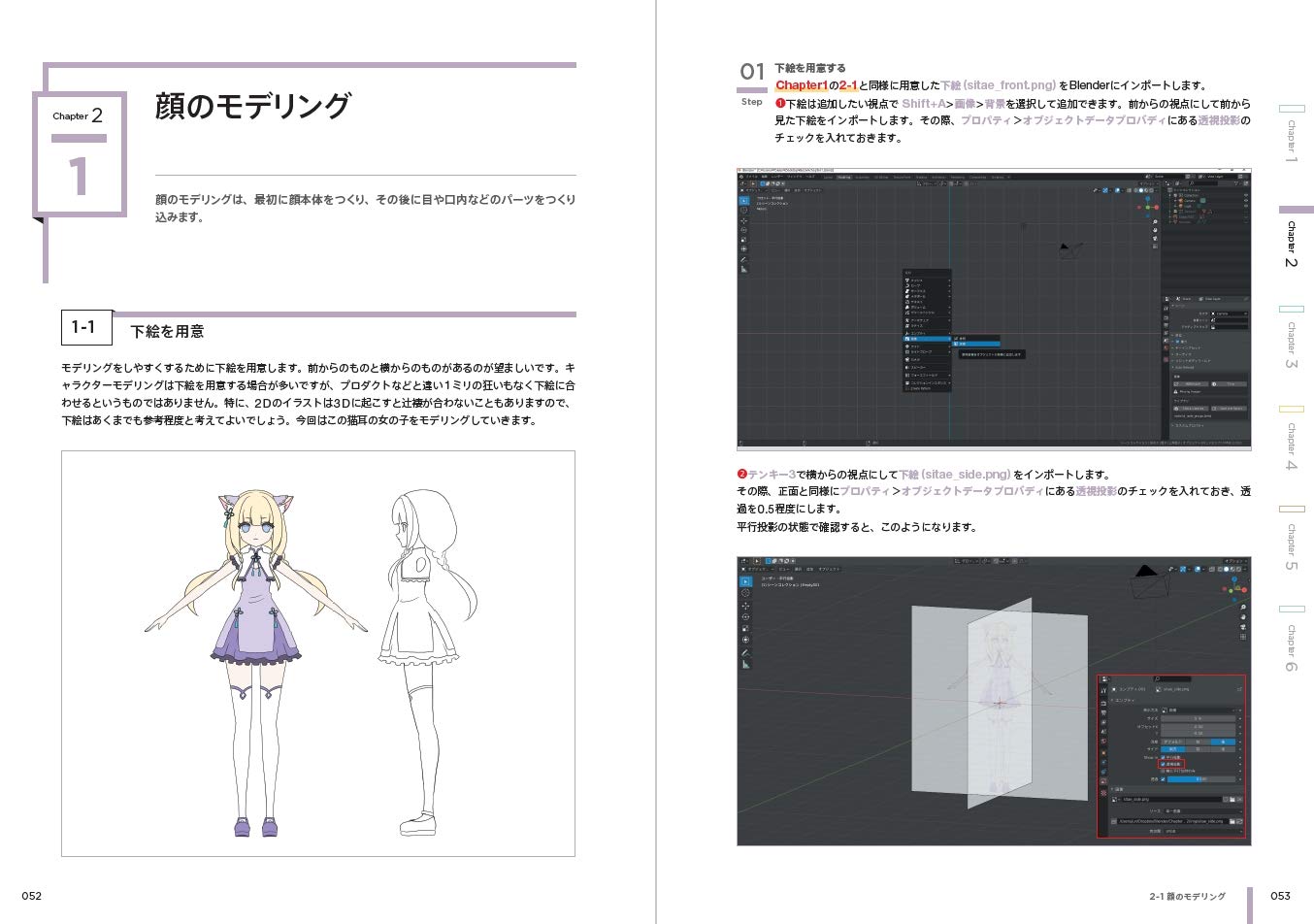
Task: Open the ファイル menu in upper Blender window
Action: point(751,177)
